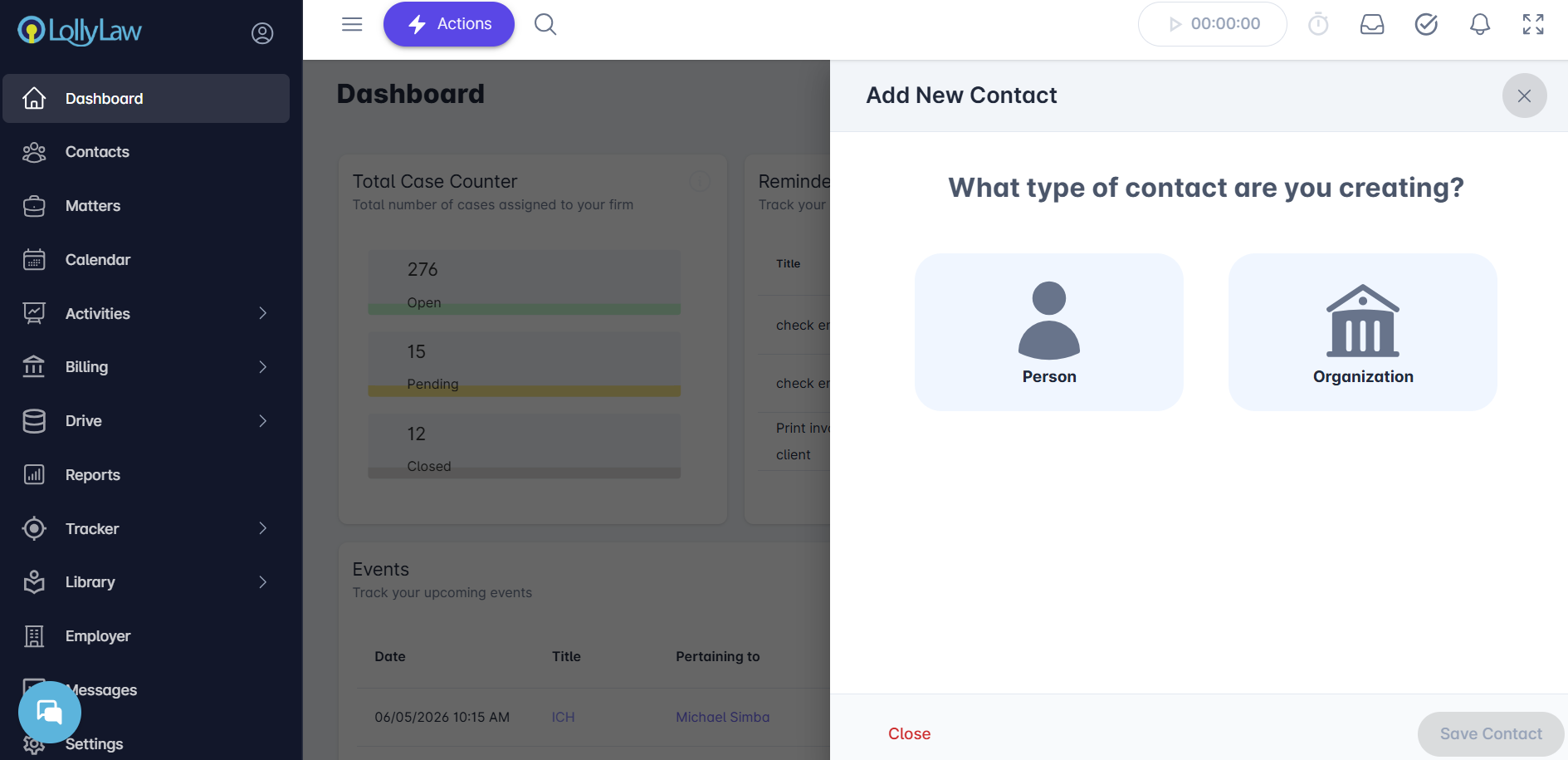Open the tasks checkmark icon

pos(1426,24)
